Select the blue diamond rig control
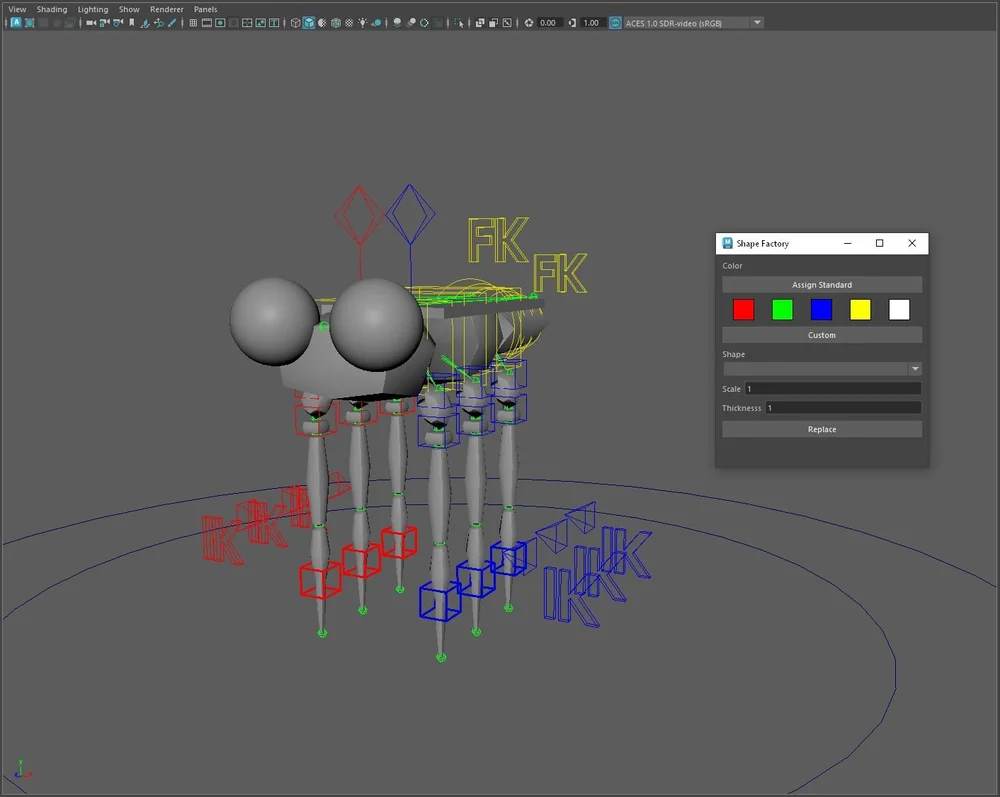This screenshot has height=797, width=1000. (410, 214)
